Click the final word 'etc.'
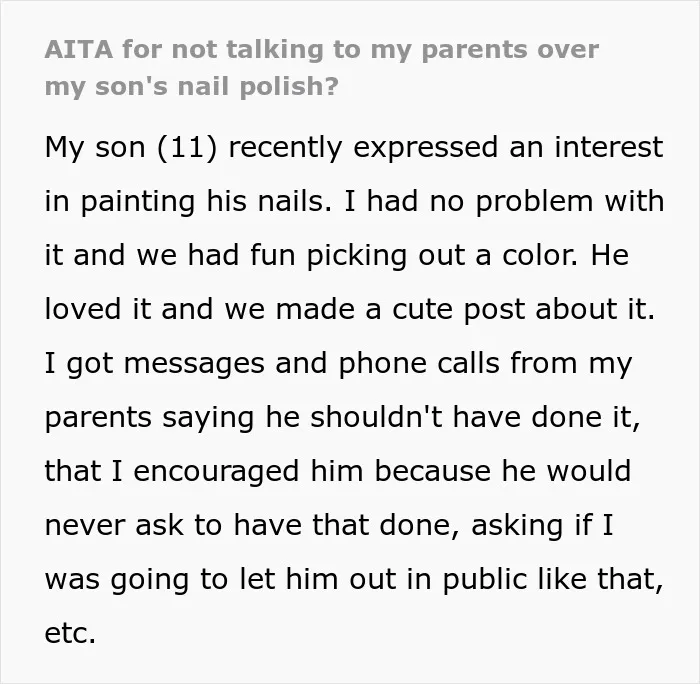 [70, 634]
